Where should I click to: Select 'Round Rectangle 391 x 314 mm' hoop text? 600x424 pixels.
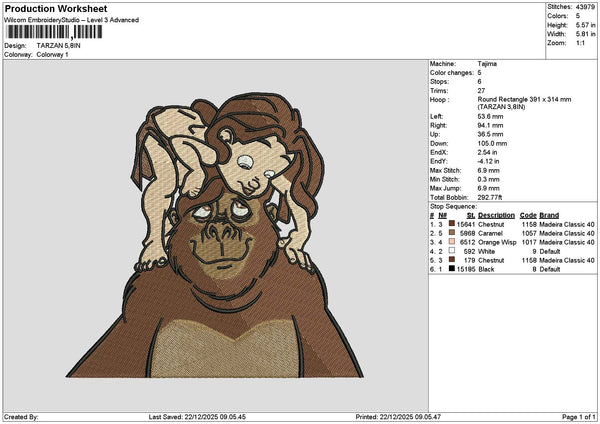pyautogui.click(x=524, y=99)
